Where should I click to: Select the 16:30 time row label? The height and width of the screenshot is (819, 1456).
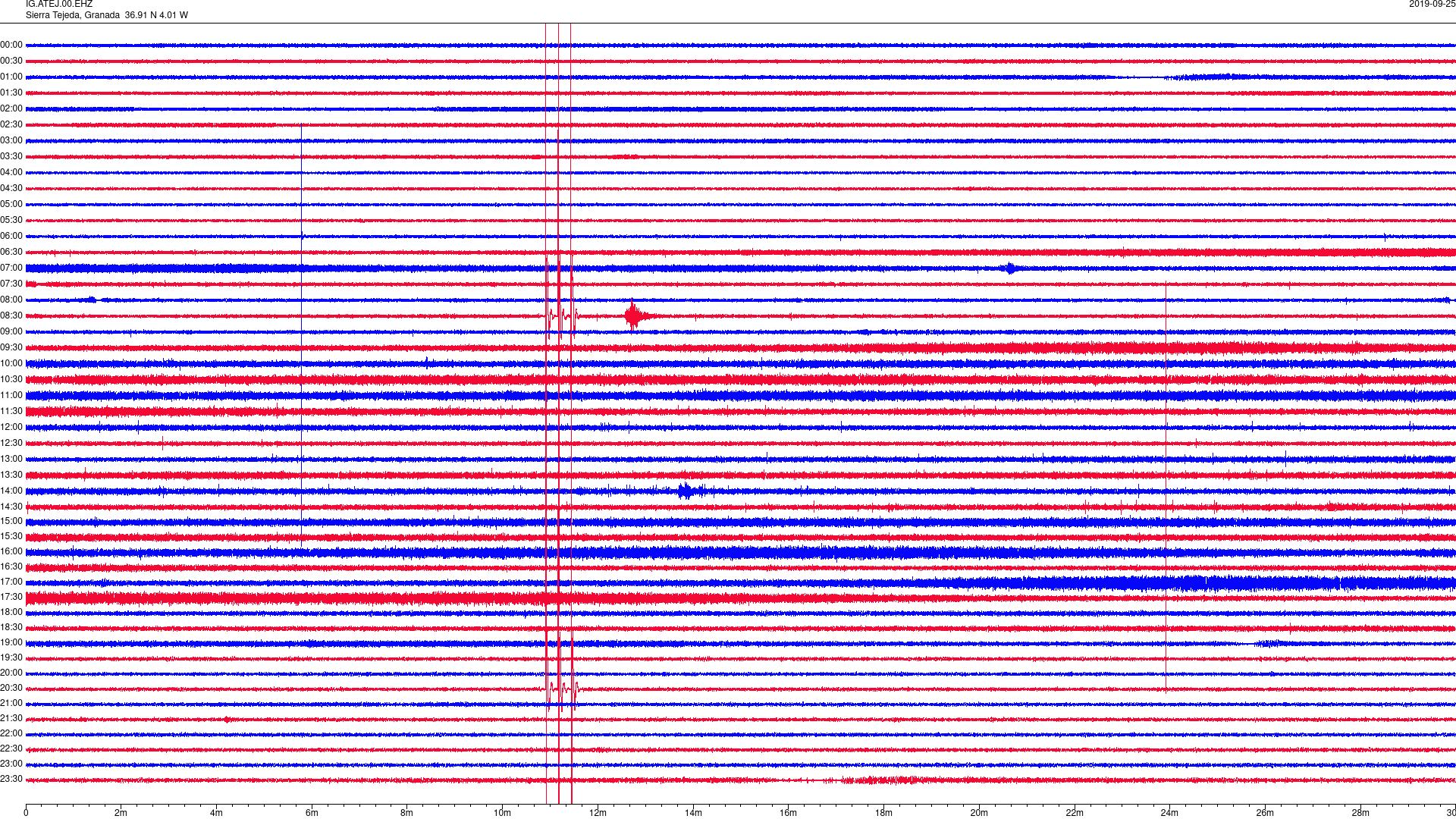pyautogui.click(x=11, y=567)
